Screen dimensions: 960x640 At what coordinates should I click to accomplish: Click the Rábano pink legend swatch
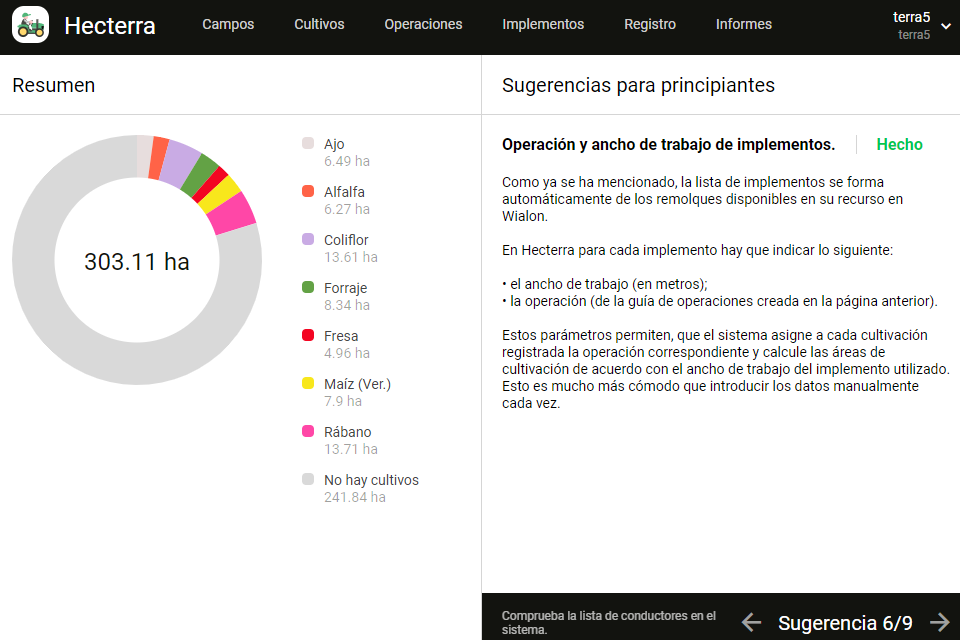click(x=308, y=431)
